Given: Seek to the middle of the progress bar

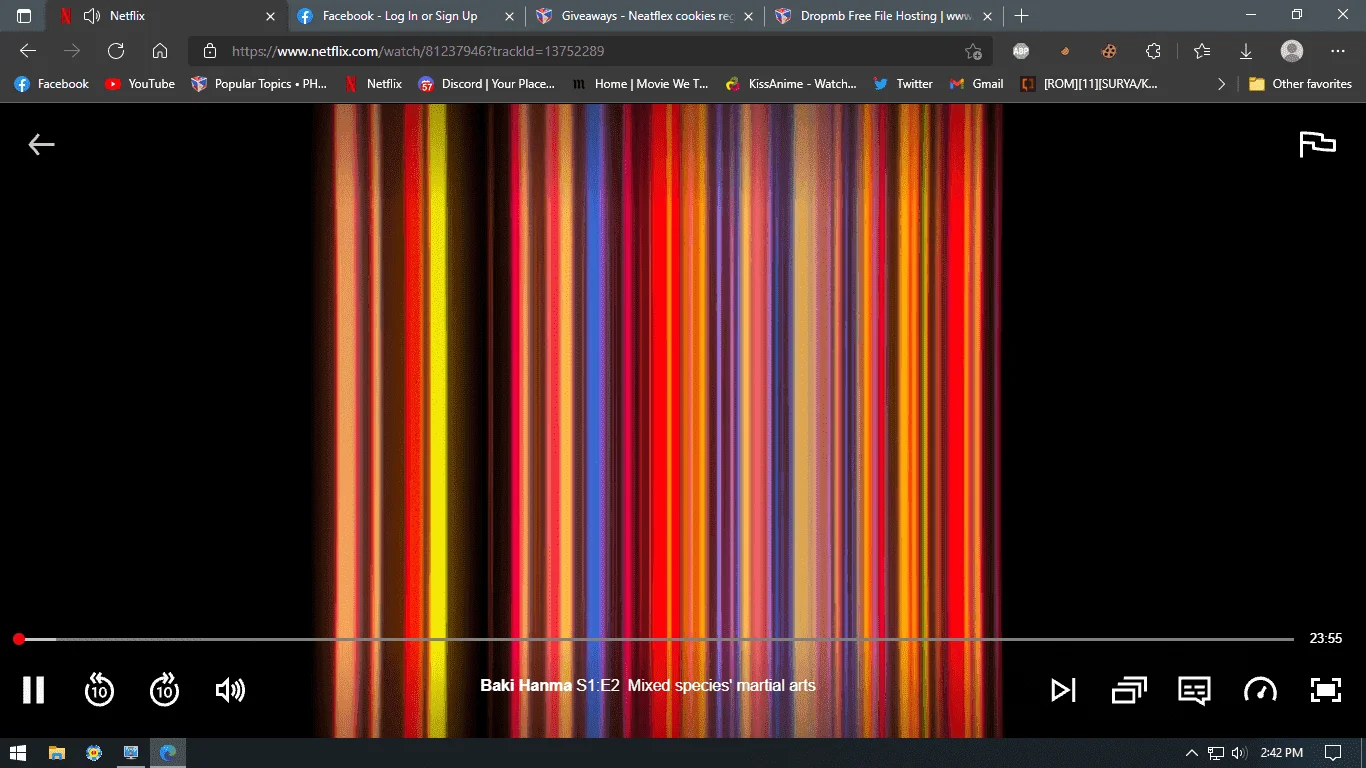Looking at the screenshot, I should (x=656, y=638).
